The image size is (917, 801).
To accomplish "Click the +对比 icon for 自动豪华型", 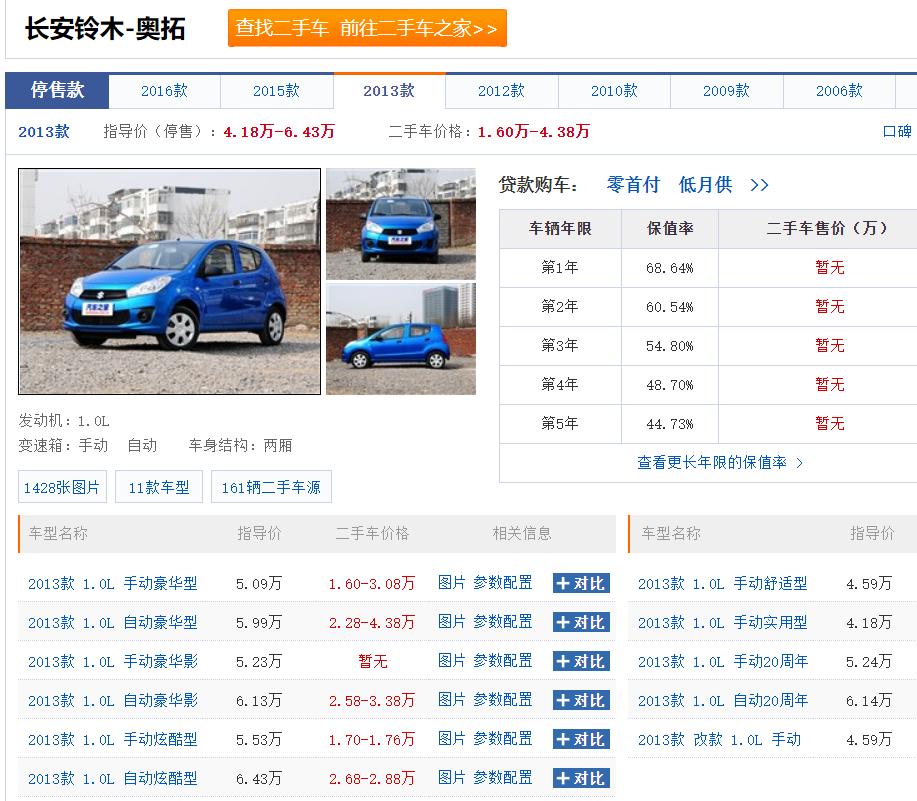I will (580, 622).
